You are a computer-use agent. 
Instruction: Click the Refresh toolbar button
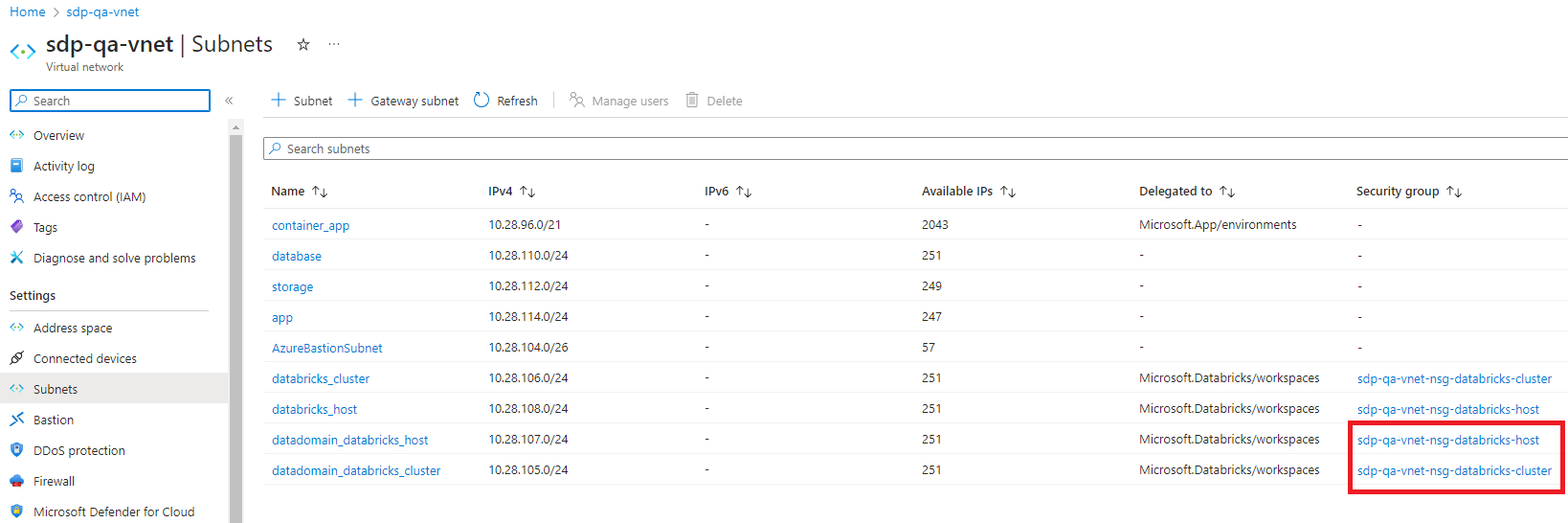pyautogui.click(x=506, y=101)
